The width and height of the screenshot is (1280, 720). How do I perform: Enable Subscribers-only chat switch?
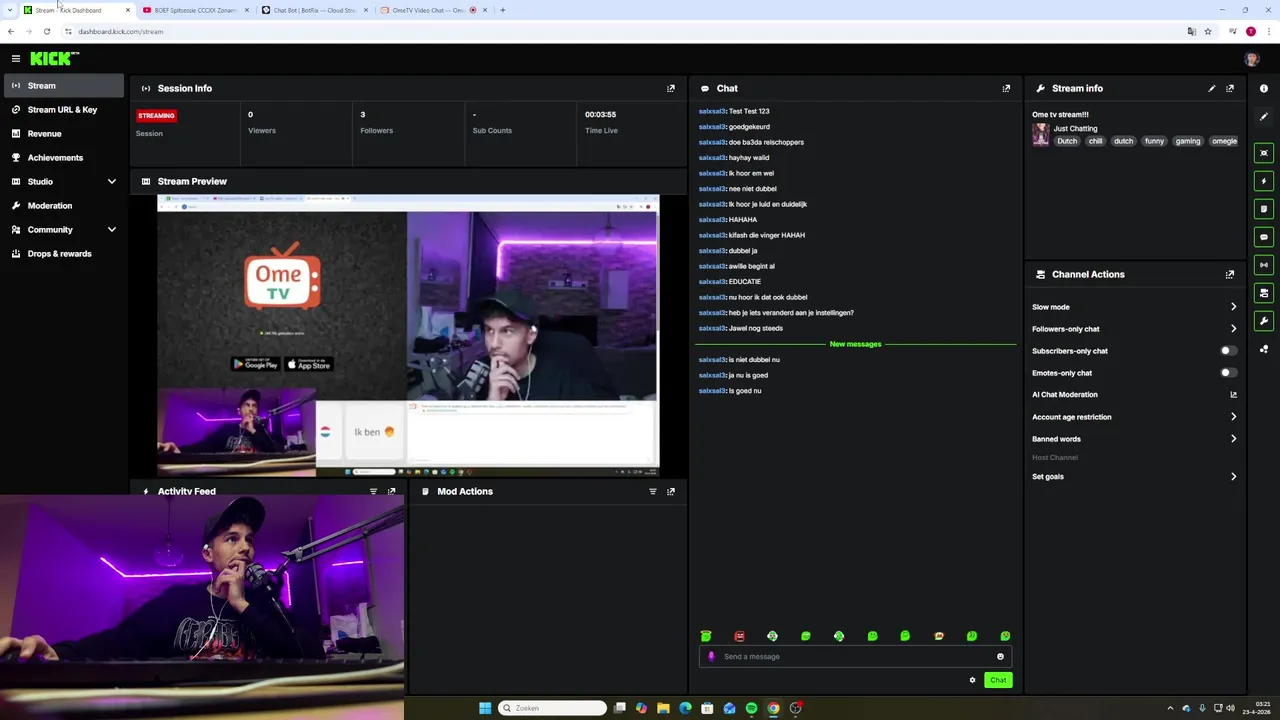click(1228, 351)
